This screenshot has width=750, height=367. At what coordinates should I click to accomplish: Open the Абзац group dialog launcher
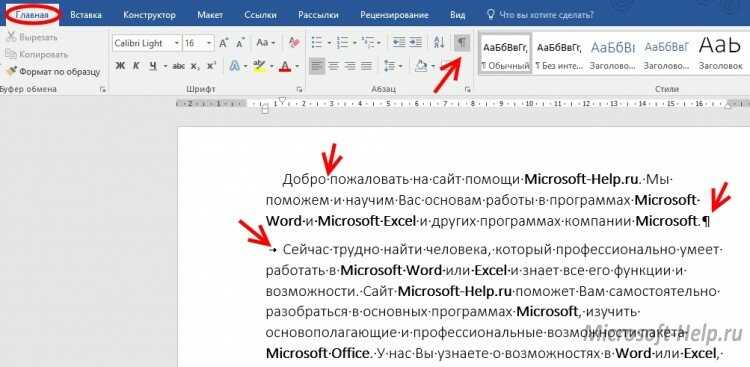(468, 89)
